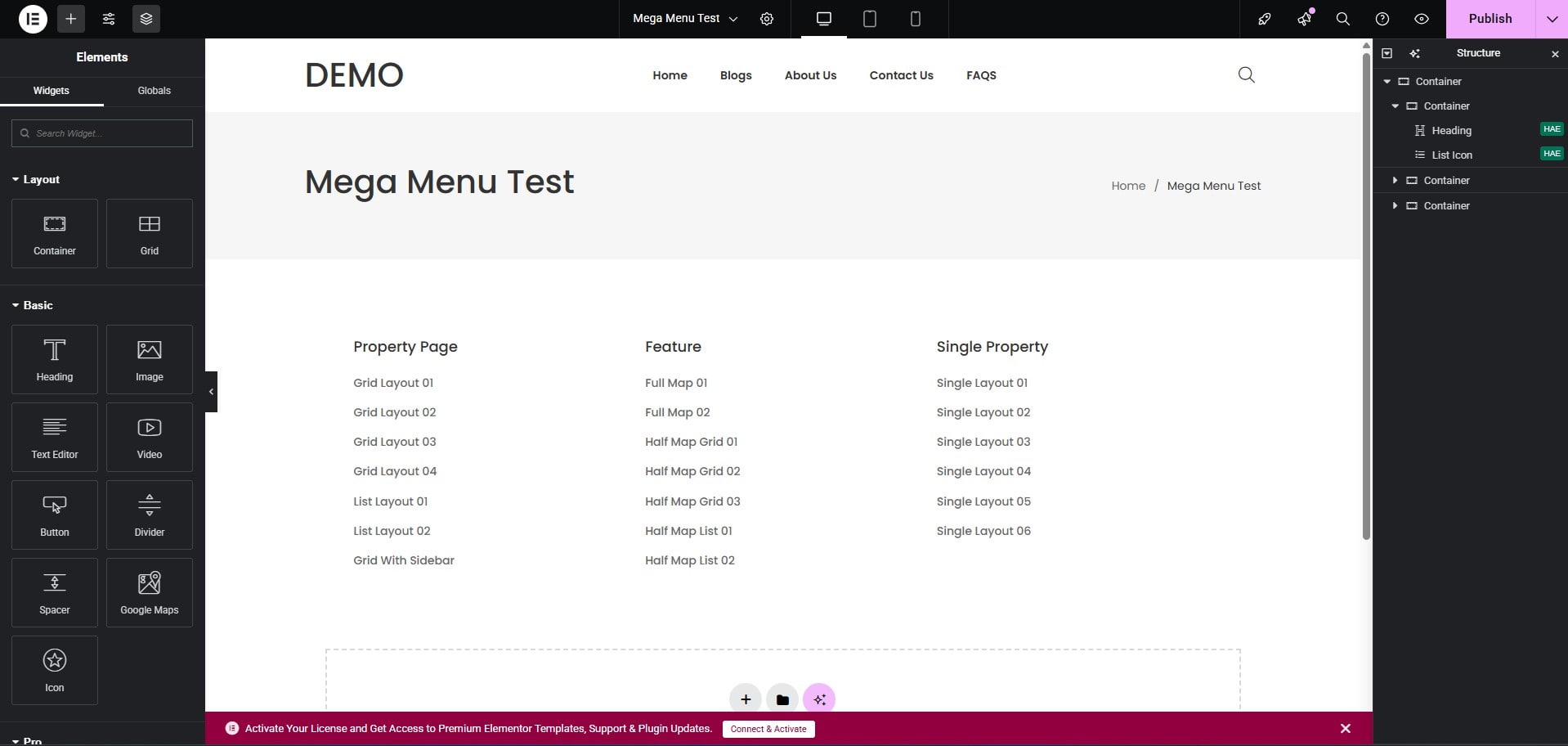This screenshot has height=746, width=1568.
Task: Open the Mega Menu Test document dropdown
Action: (x=685, y=19)
